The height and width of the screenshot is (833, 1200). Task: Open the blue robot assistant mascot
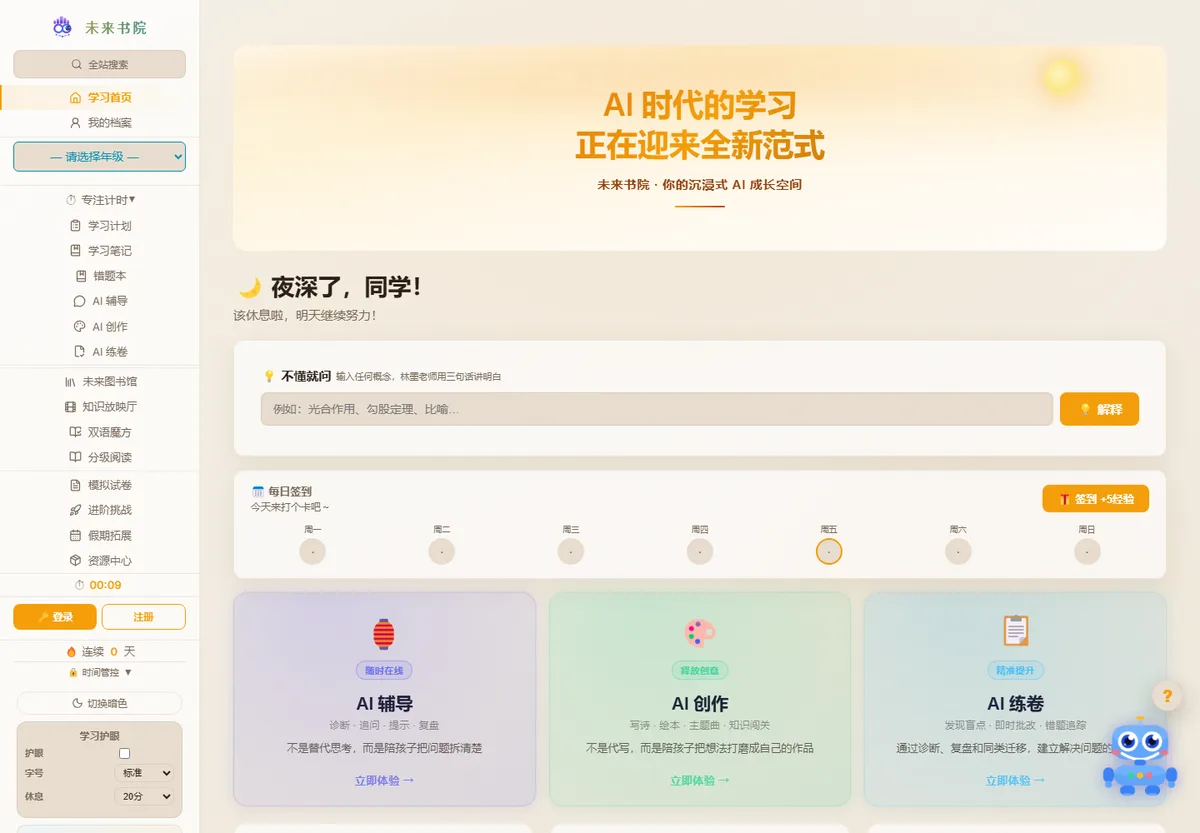coord(1138,758)
